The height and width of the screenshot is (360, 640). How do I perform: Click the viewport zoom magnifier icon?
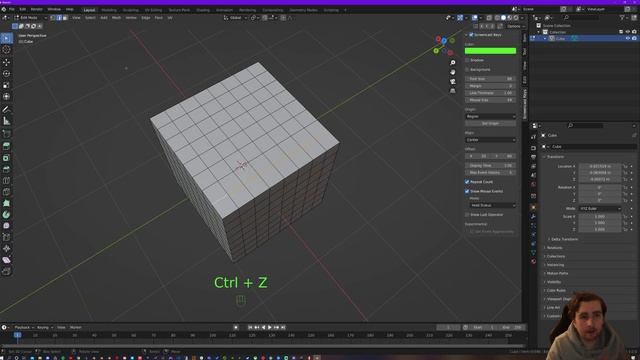point(453,62)
